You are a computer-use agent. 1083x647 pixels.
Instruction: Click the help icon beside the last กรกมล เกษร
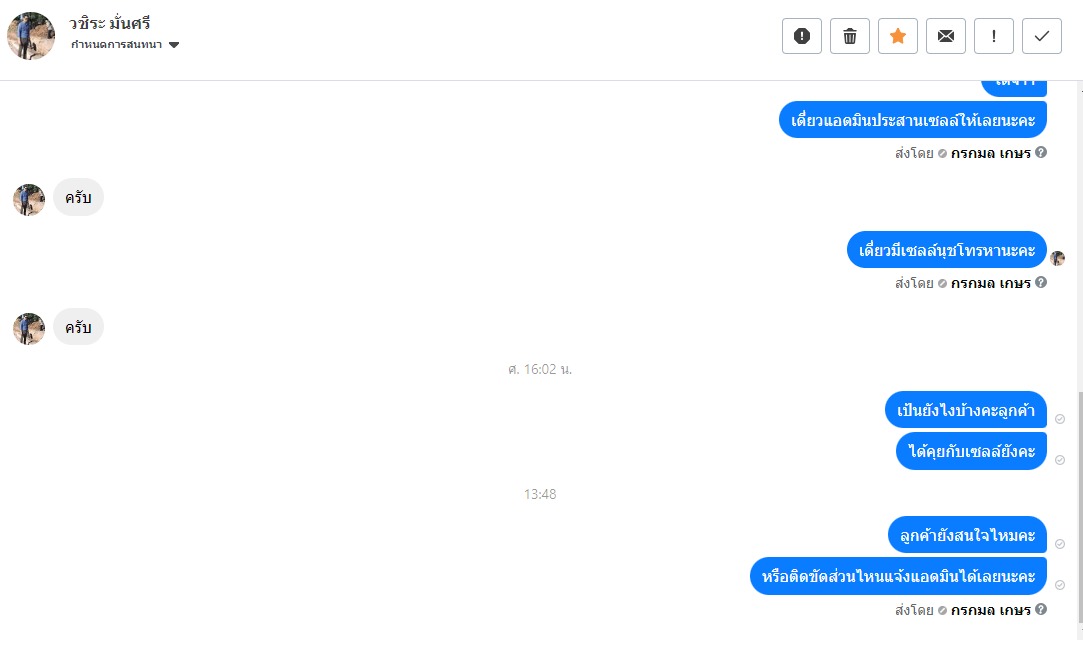[x=1041, y=609]
